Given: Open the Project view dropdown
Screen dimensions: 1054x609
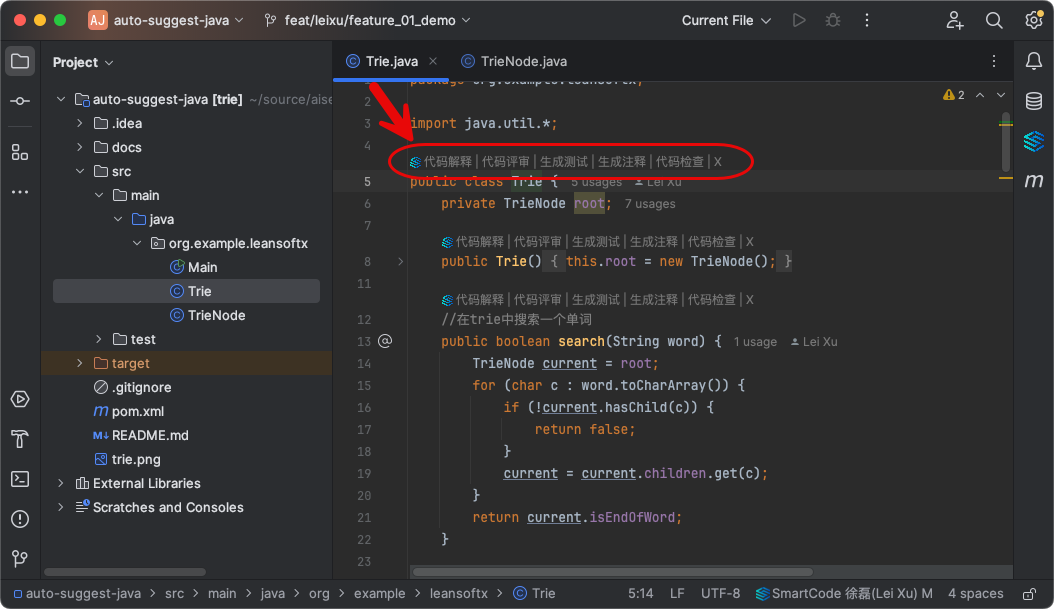Looking at the screenshot, I should pyautogui.click(x=83, y=63).
